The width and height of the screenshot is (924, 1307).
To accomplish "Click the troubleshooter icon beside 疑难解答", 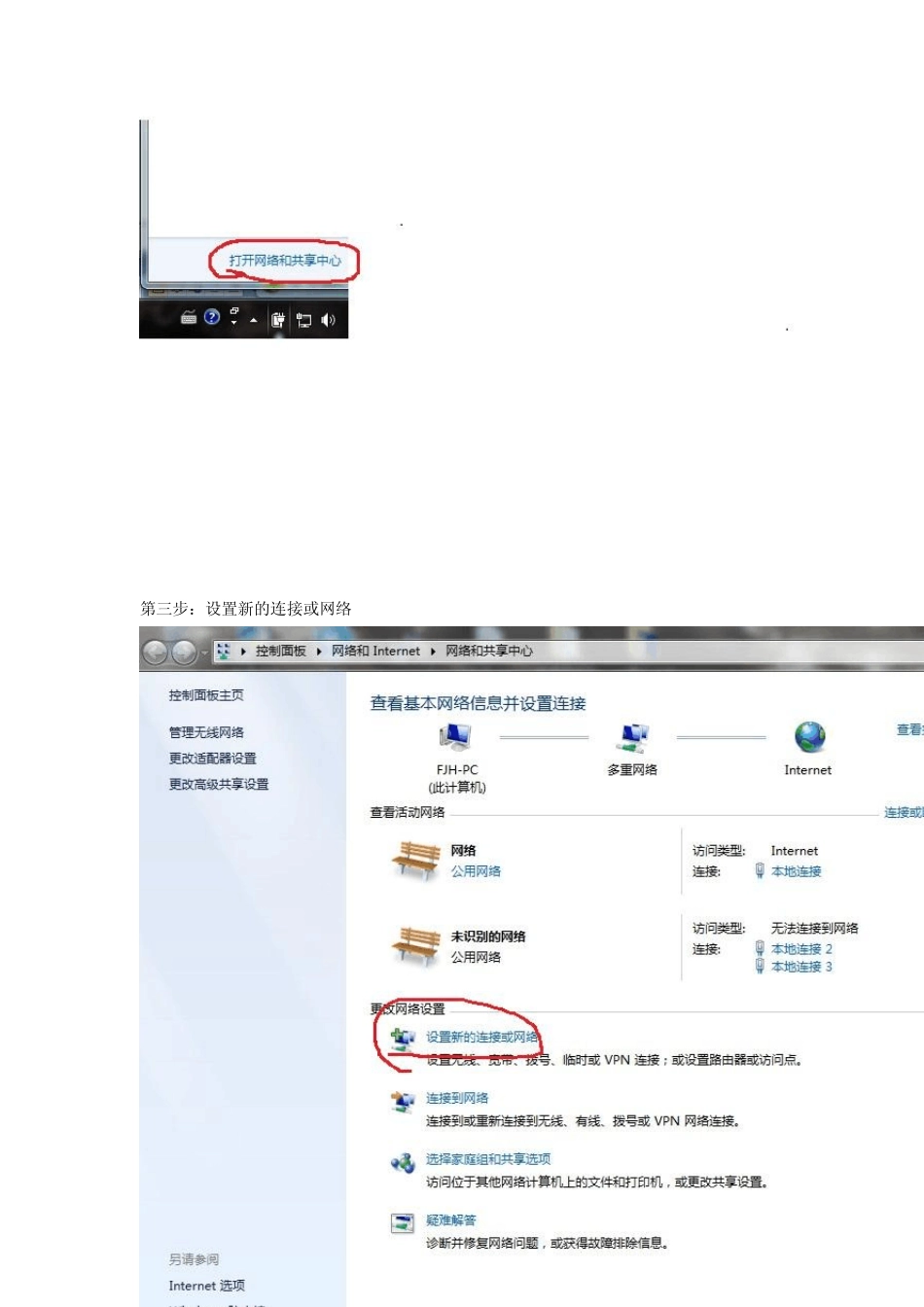I will 403,1224.
